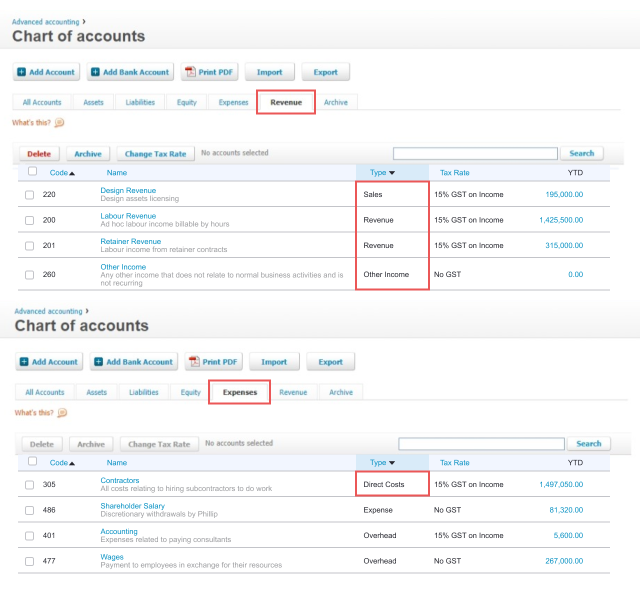This screenshot has height=591, width=640.
Task: Click the Shareholder Salary account link
Action: [x=133, y=506]
